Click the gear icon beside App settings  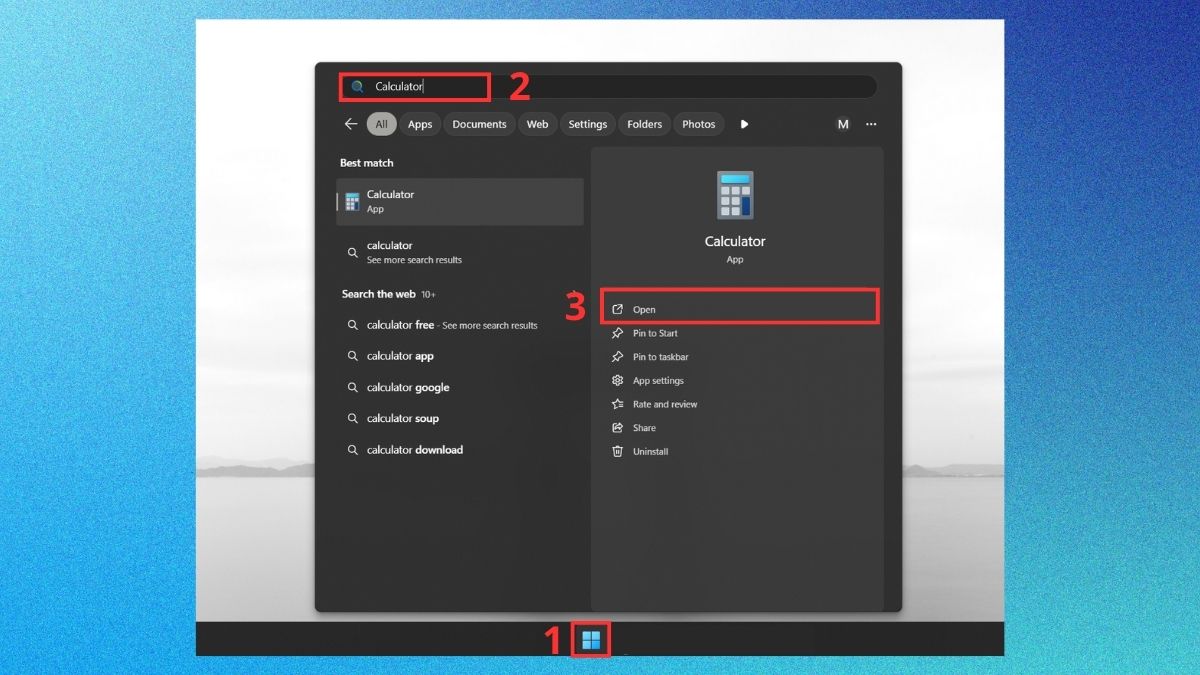tap(617, 381)
